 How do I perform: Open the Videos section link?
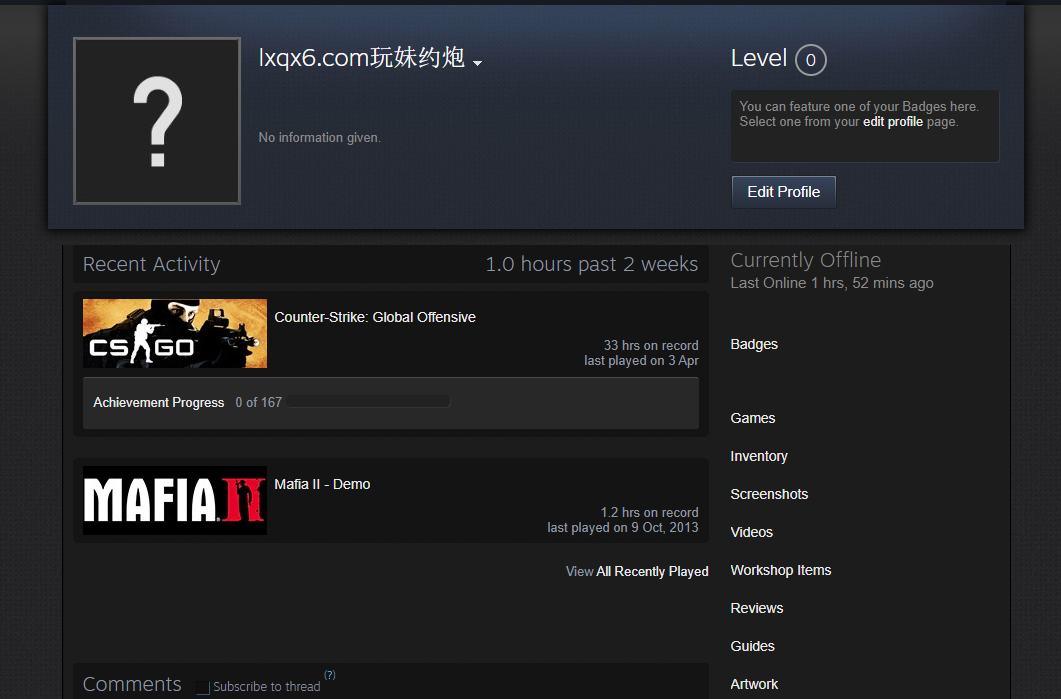coord(751,532)
